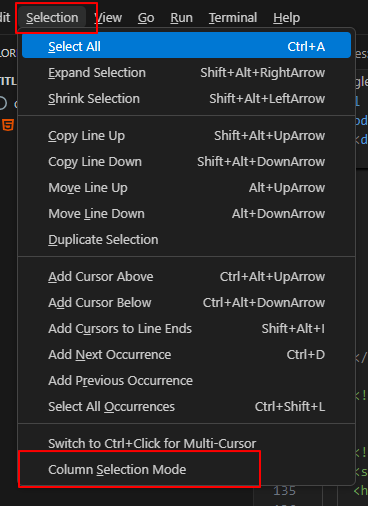368x506 pixels.
Task: Click the circle icon in the sidebar
Action: (3, 103)
